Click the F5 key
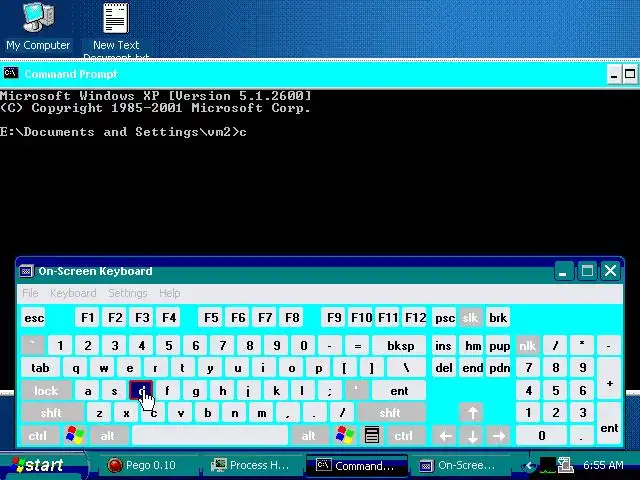 point(211,318)
